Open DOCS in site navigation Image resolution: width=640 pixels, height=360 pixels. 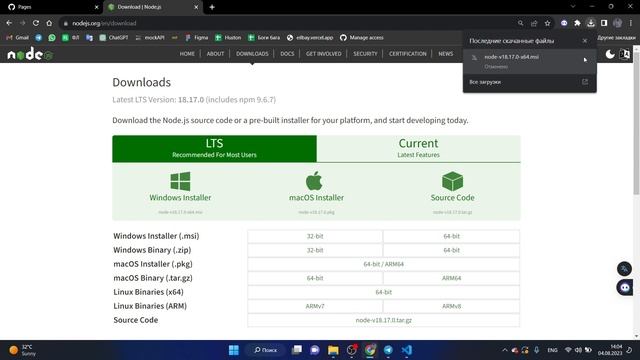287,53
